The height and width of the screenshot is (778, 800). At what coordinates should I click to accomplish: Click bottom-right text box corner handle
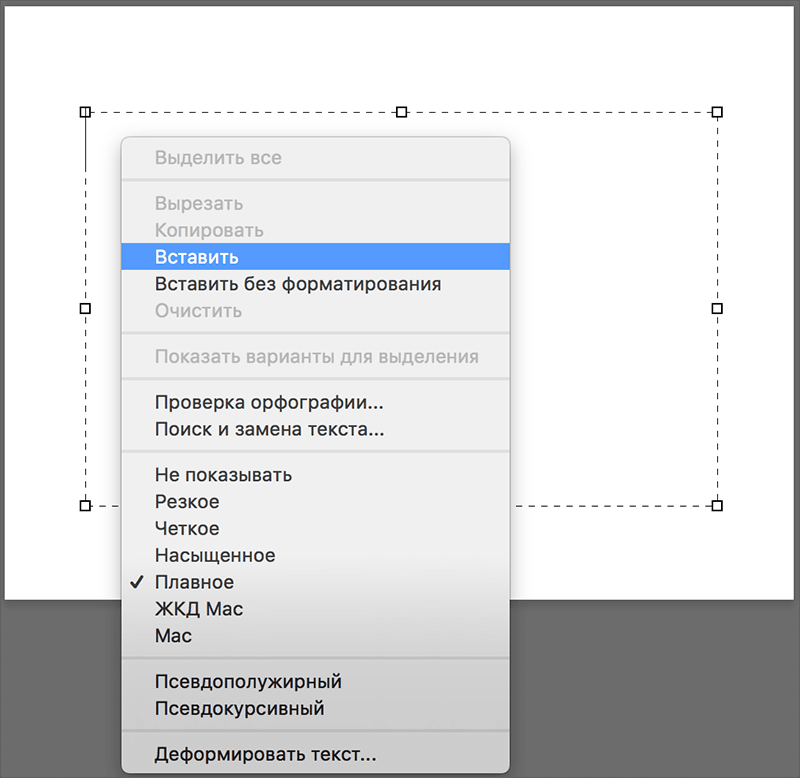pos(717,506)
